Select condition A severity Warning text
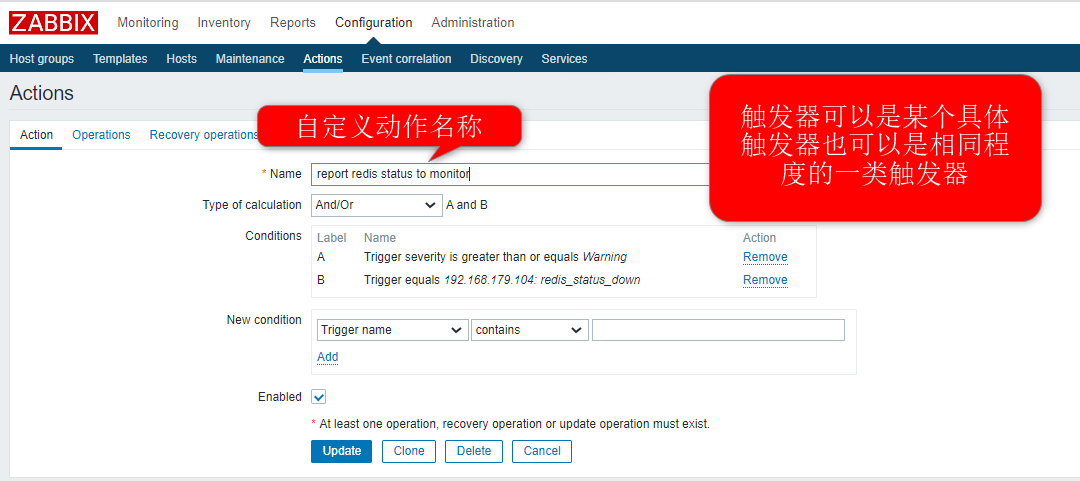This screenshot has width=1080, height=481. click(x=495, y=257)
